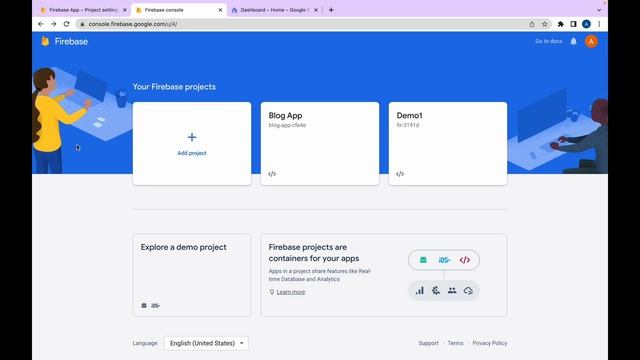Open the Chrome profile avatar
The width and height of the screenshot is (640, 360).
tap(587, 24)
